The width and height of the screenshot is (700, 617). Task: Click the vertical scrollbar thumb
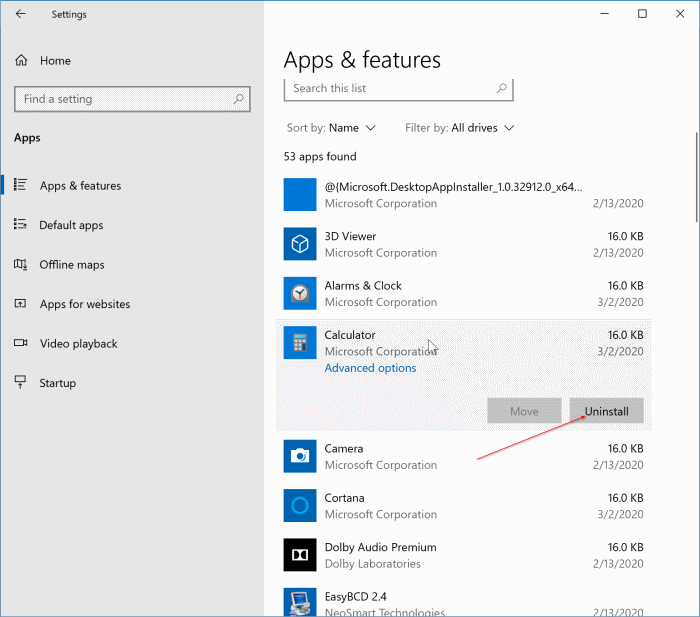coord(696,177)
